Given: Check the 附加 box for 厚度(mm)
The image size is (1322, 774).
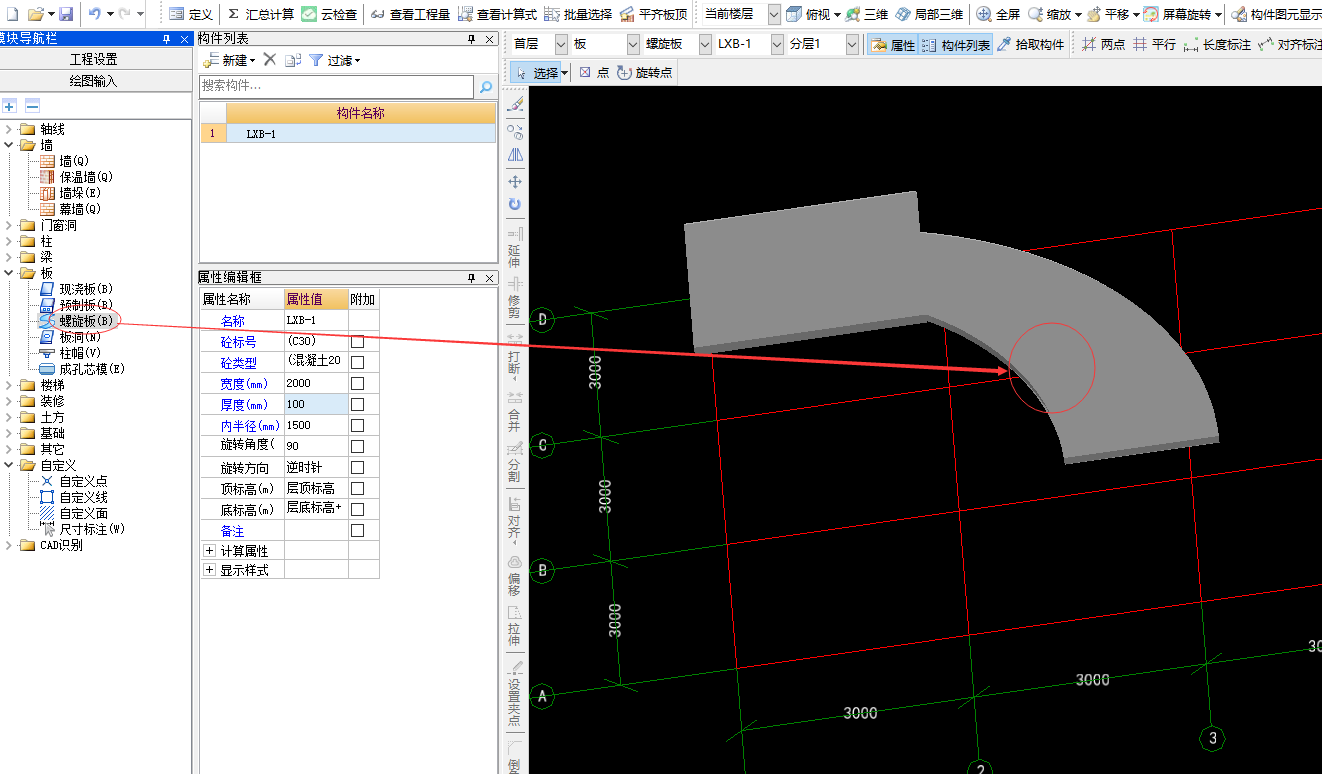Looking at the screenshot, I should tap(357, 405).
